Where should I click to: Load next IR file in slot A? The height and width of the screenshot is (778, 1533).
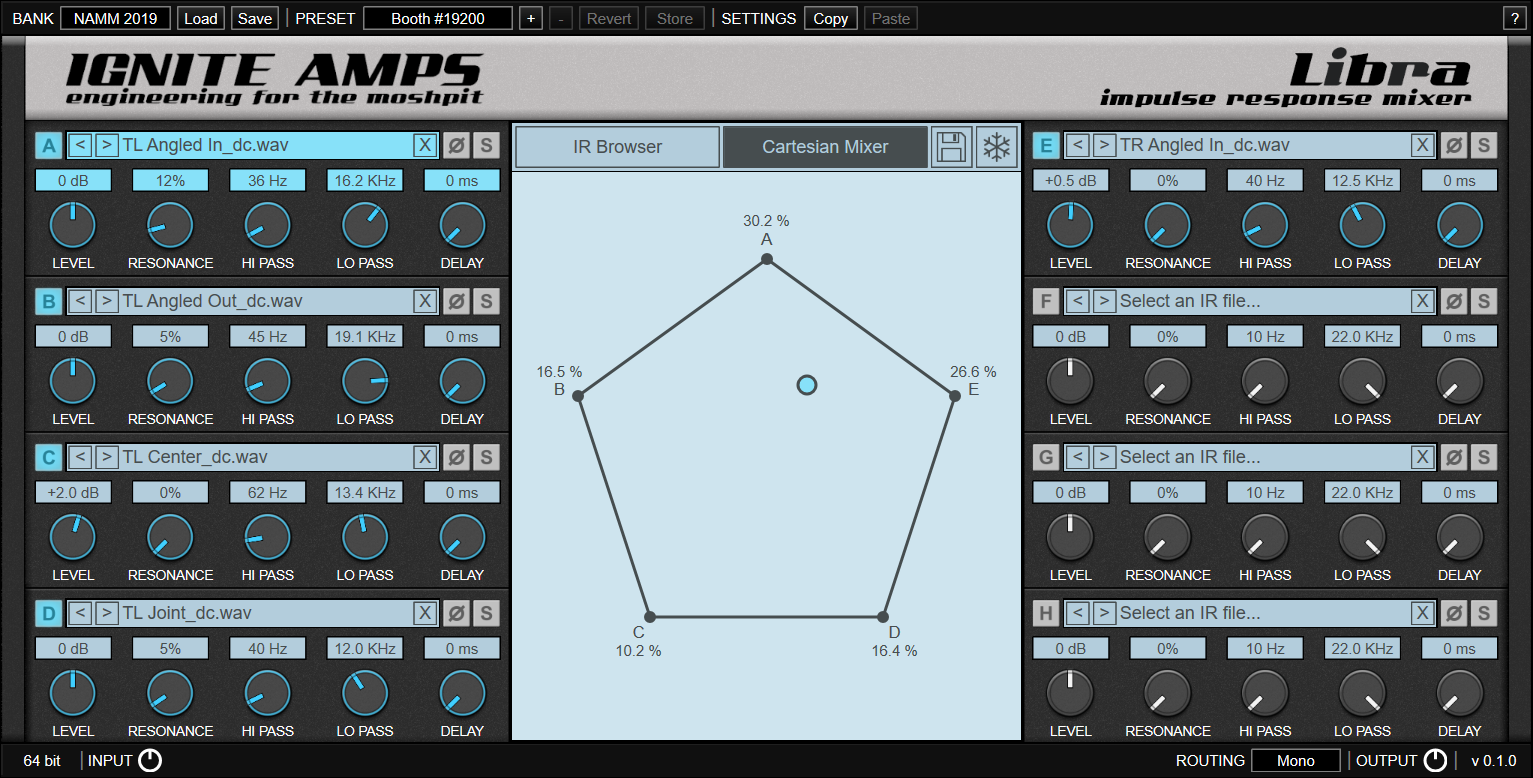[107, 145]
